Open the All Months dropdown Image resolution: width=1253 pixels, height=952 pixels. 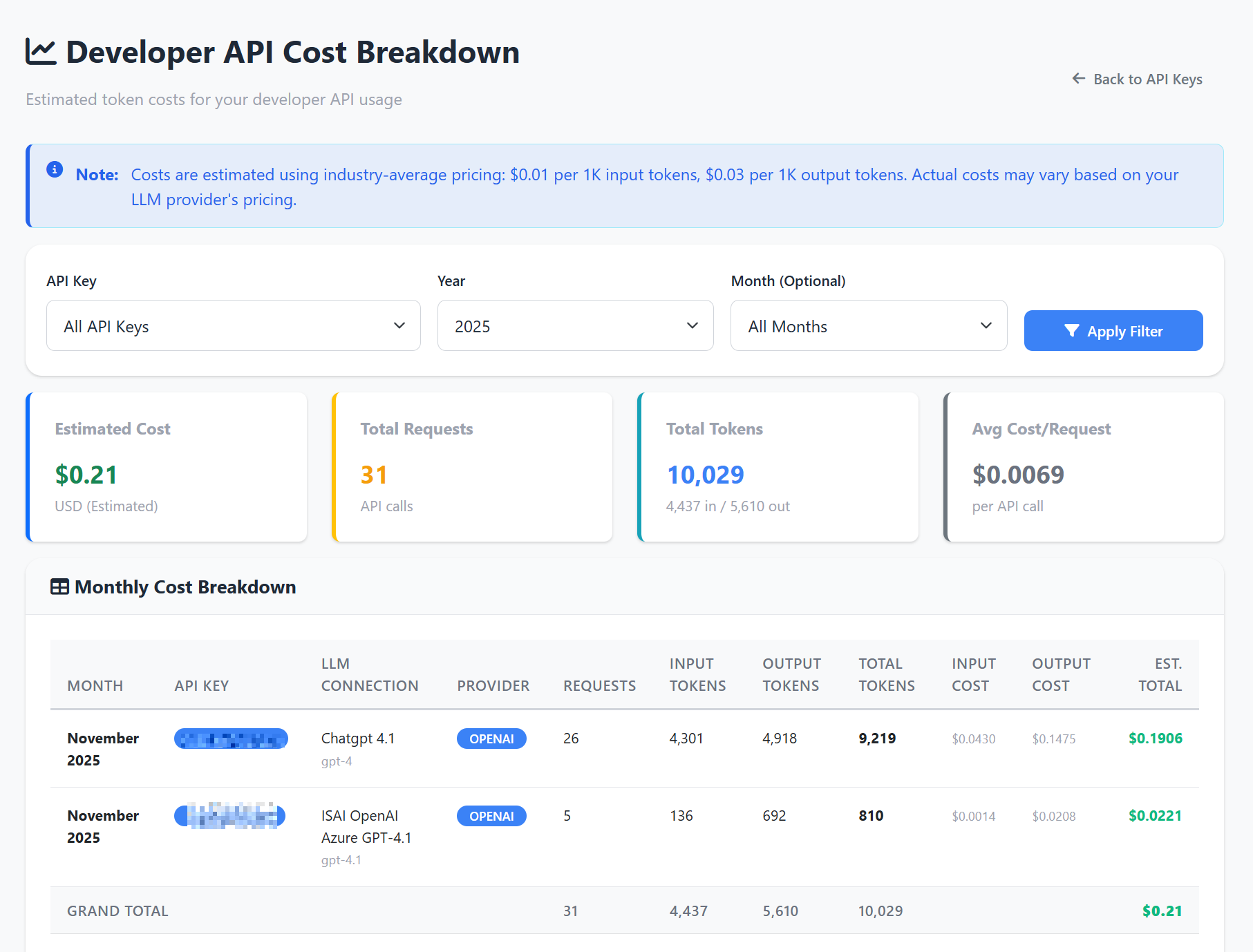[x=868, y=325]
